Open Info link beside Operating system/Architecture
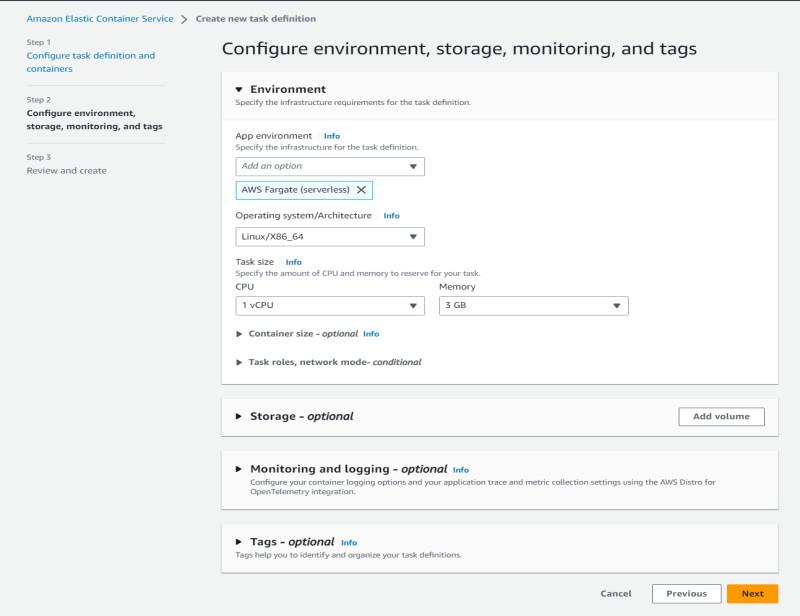The width and height of the screenshot is (800, 616). click(391, 216)
